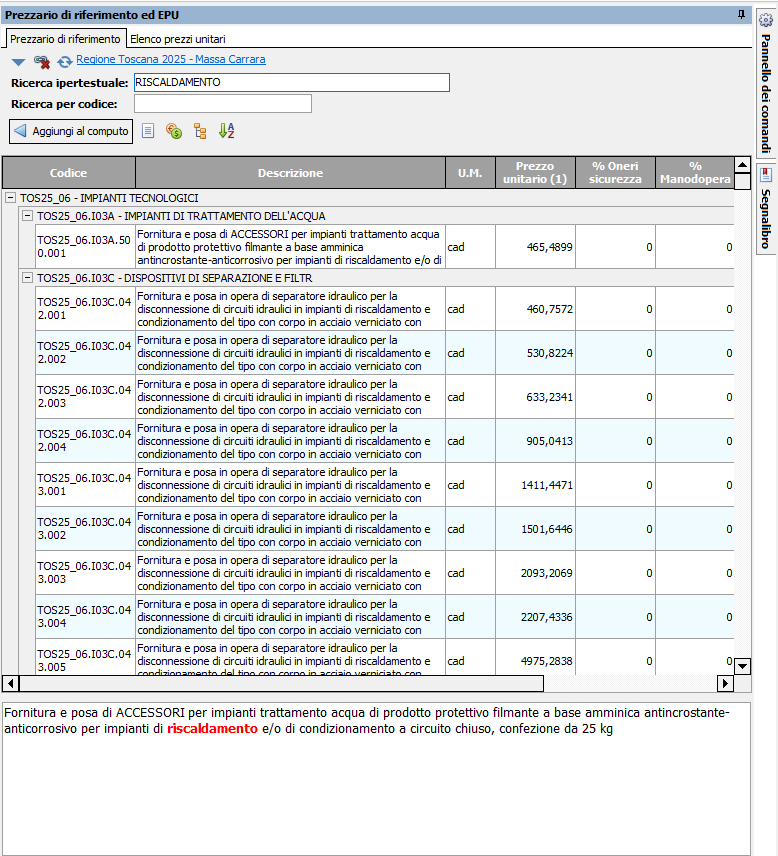Switch to the Elenco prezzi unitari tab
The height and width of the screenshot is (856, 778).
[x=177, y=39]
